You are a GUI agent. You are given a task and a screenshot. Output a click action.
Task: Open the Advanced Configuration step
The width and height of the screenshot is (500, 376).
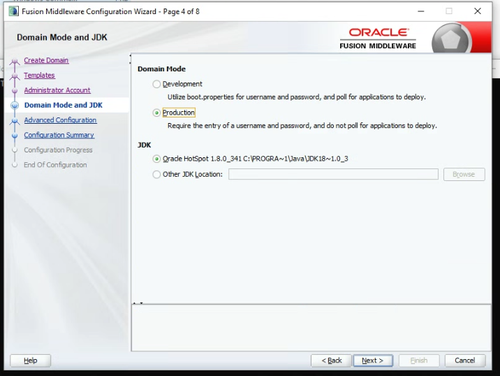(60, 120)
